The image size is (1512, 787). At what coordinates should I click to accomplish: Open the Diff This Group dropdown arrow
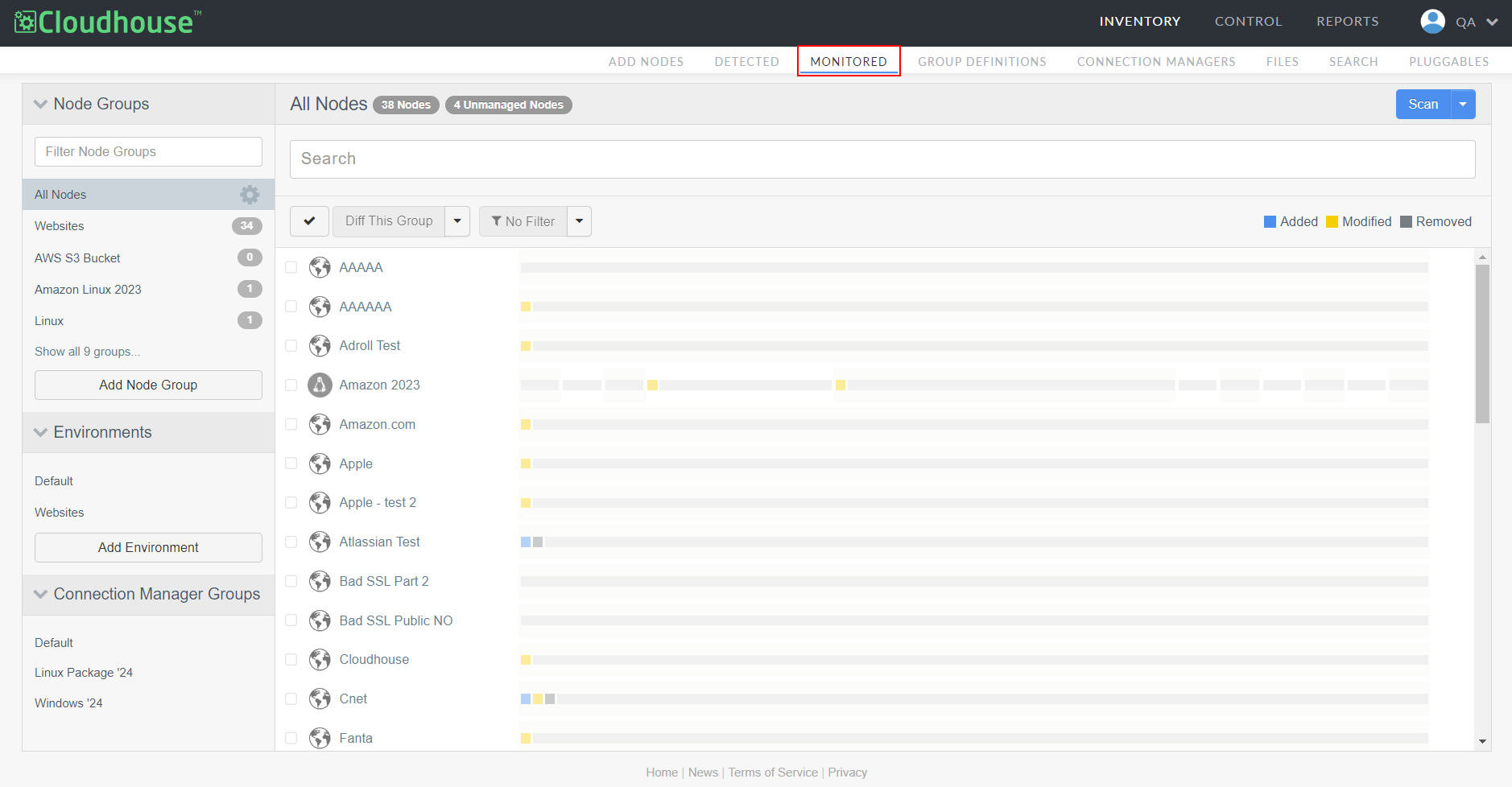coord(457,221)
